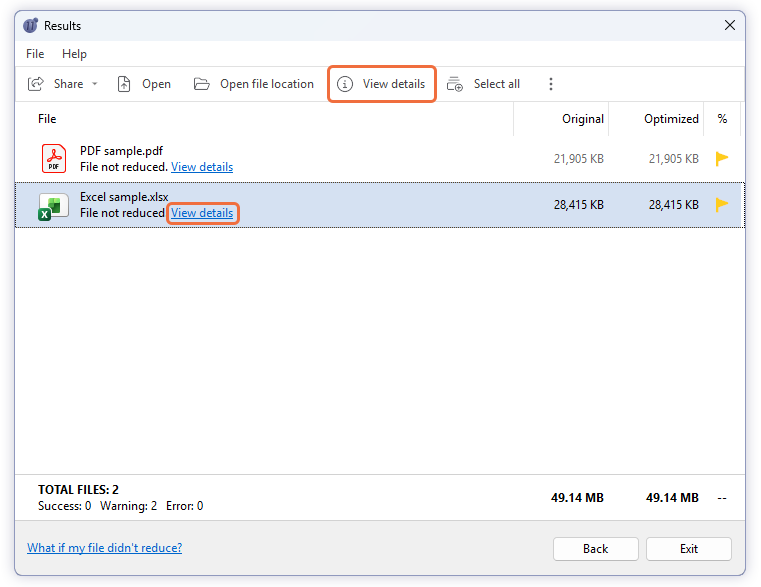
Task: Sort by the File column header
Action: coord(47,119)
